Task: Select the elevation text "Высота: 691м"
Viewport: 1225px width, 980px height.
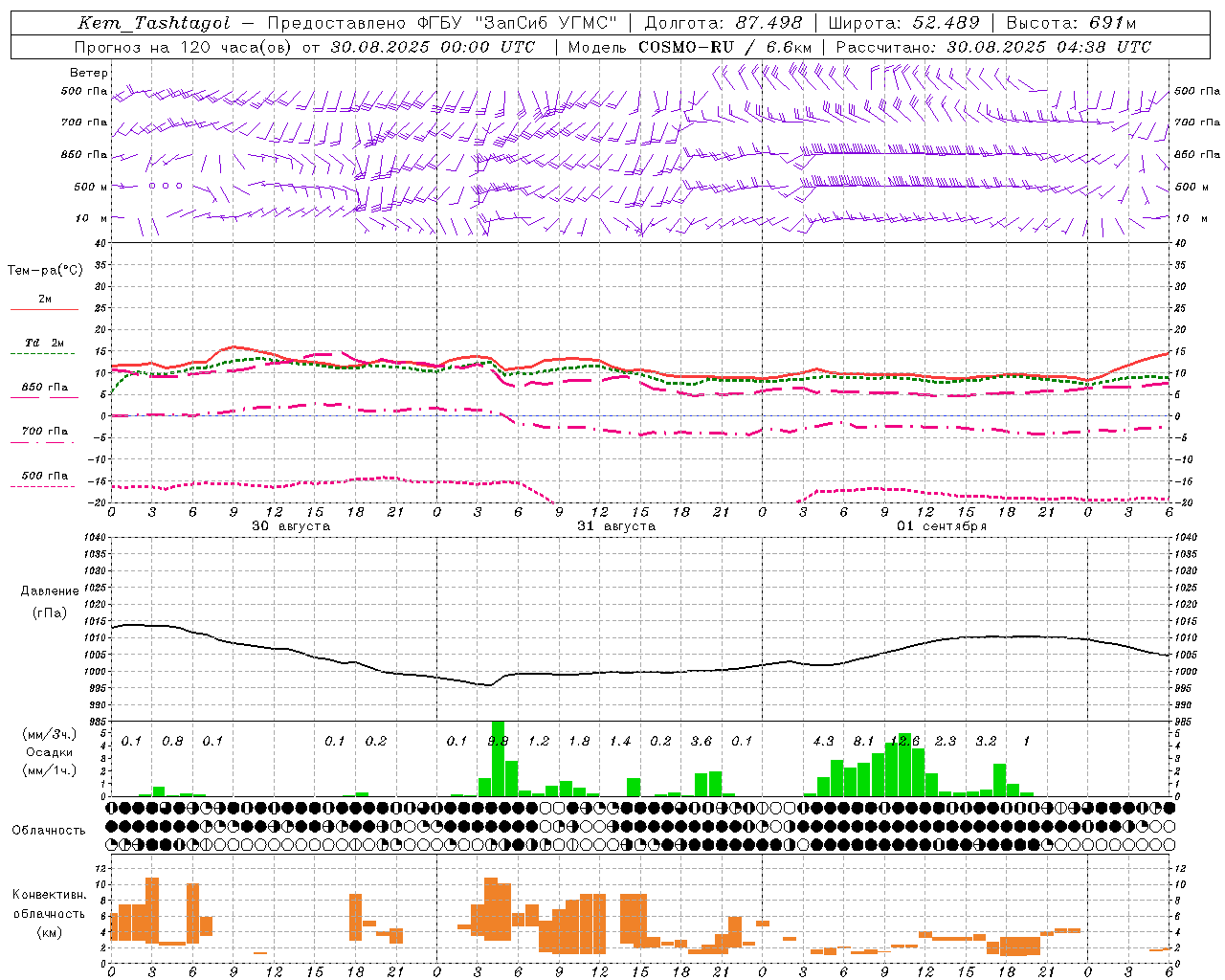Action: pos(1072,23)
